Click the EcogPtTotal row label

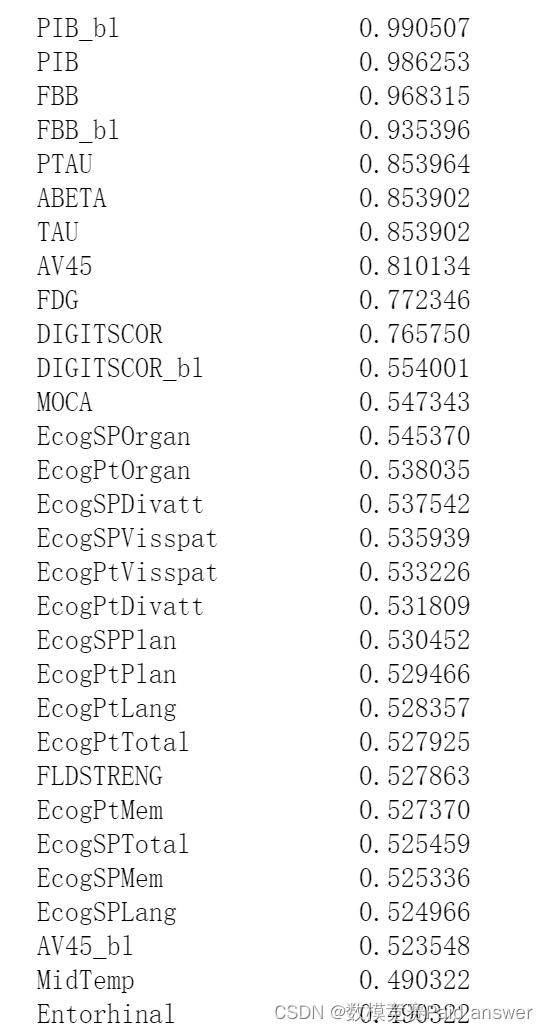[x=112, y=742]
